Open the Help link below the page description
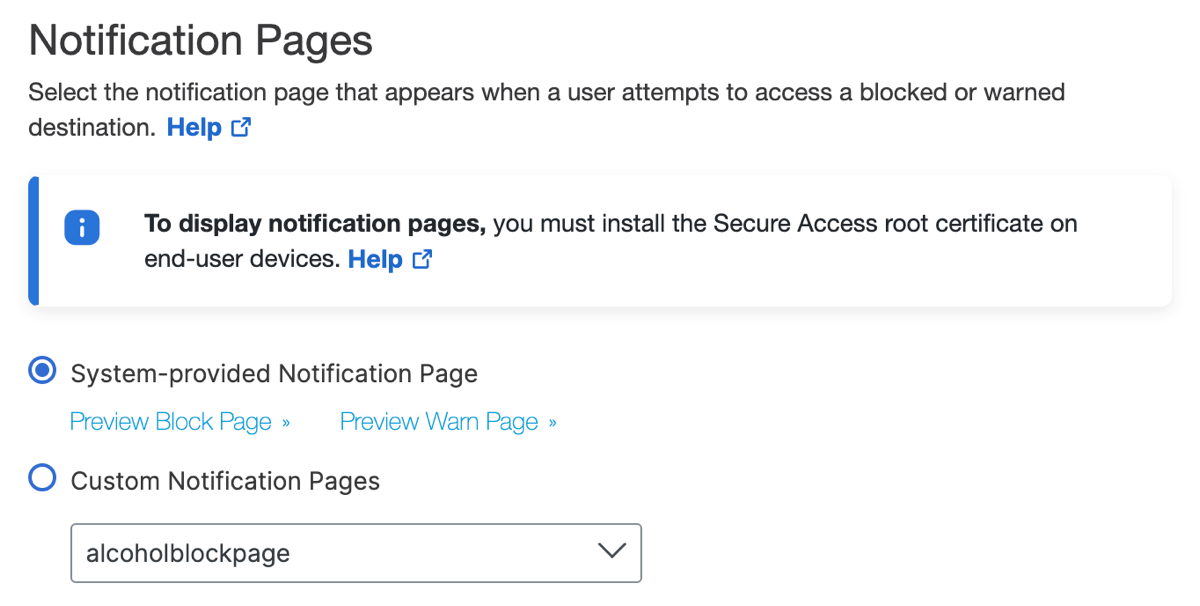The image size is (1200, 606). [x=194, y=128]
